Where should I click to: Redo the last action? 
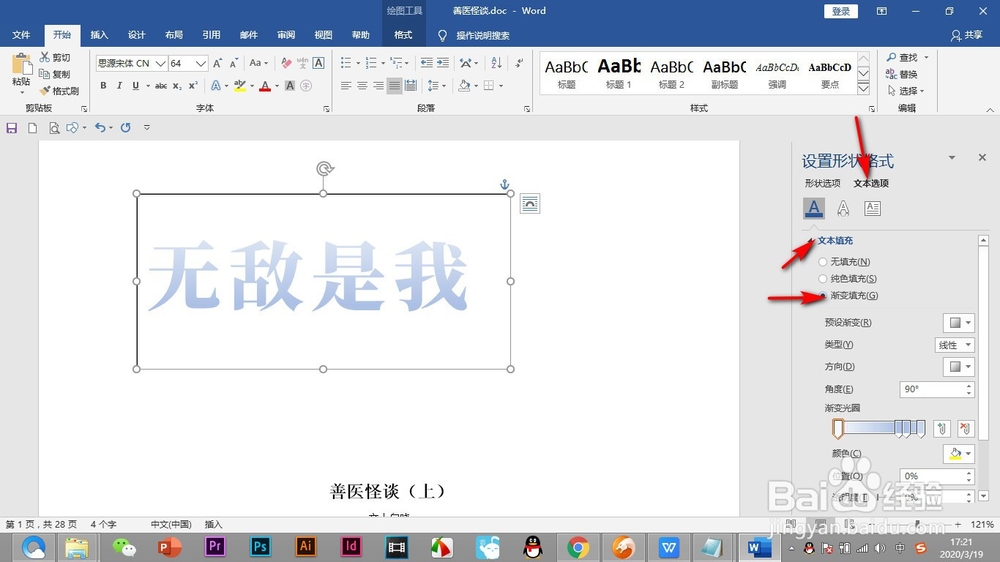(x=126, y=128)
